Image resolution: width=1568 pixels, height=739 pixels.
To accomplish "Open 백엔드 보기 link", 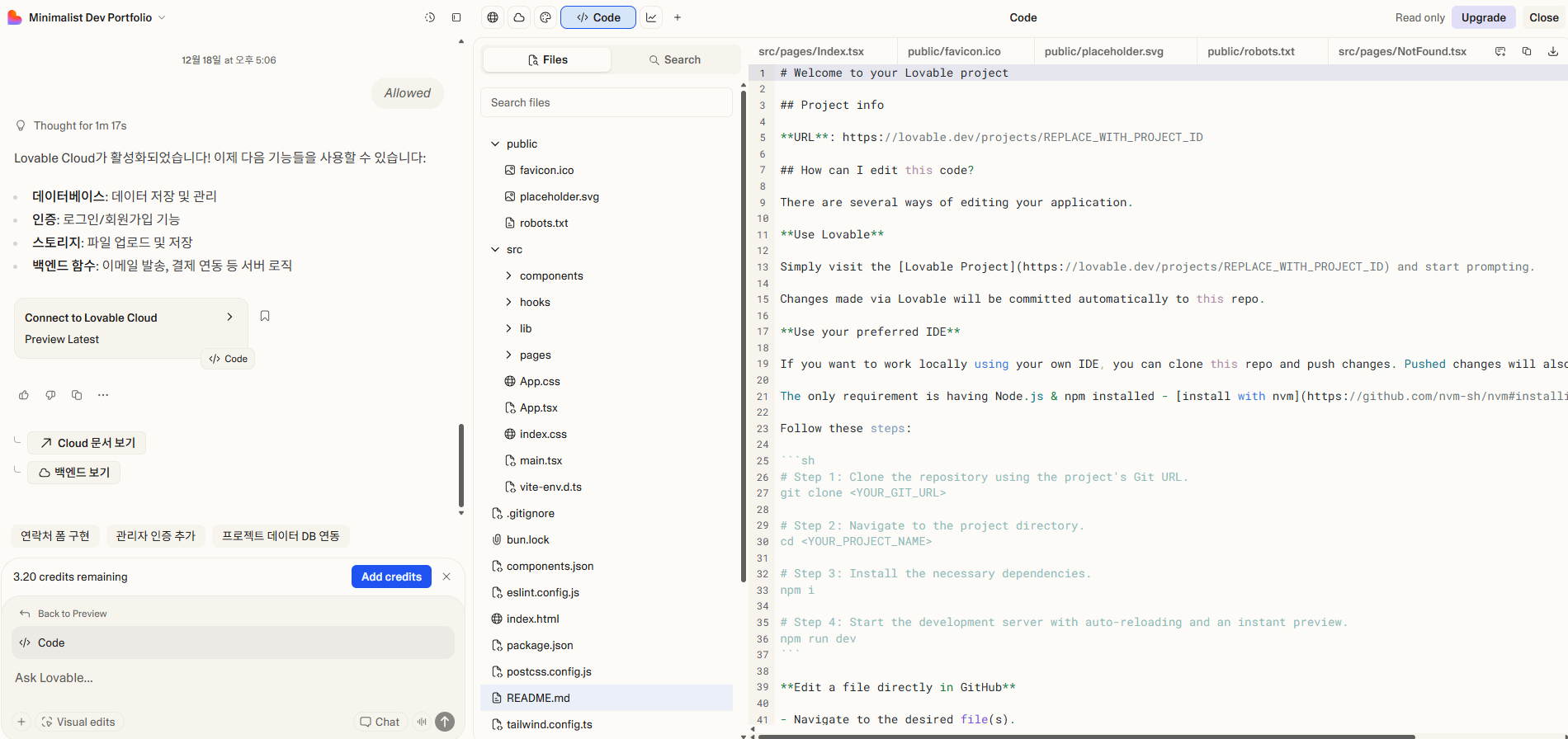I will [x=74, y=473].
